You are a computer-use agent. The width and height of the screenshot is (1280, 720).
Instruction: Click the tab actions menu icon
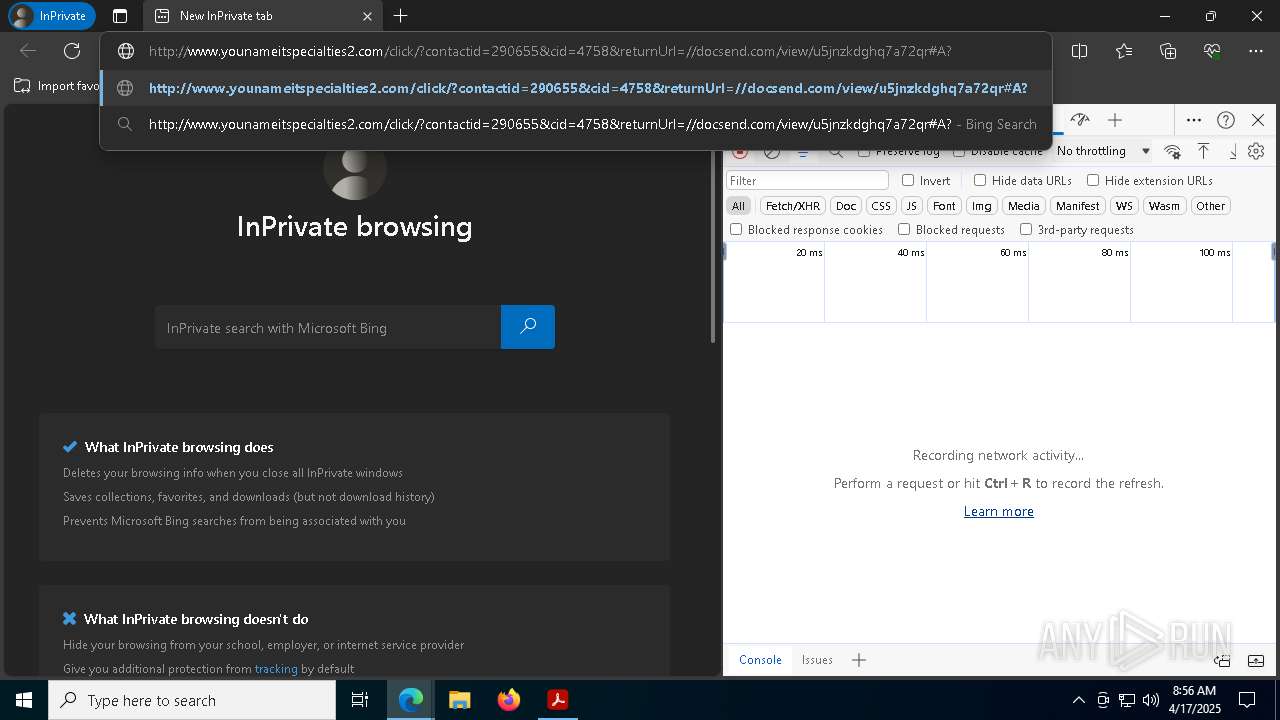pyautogui.click(x=120, y=16)
